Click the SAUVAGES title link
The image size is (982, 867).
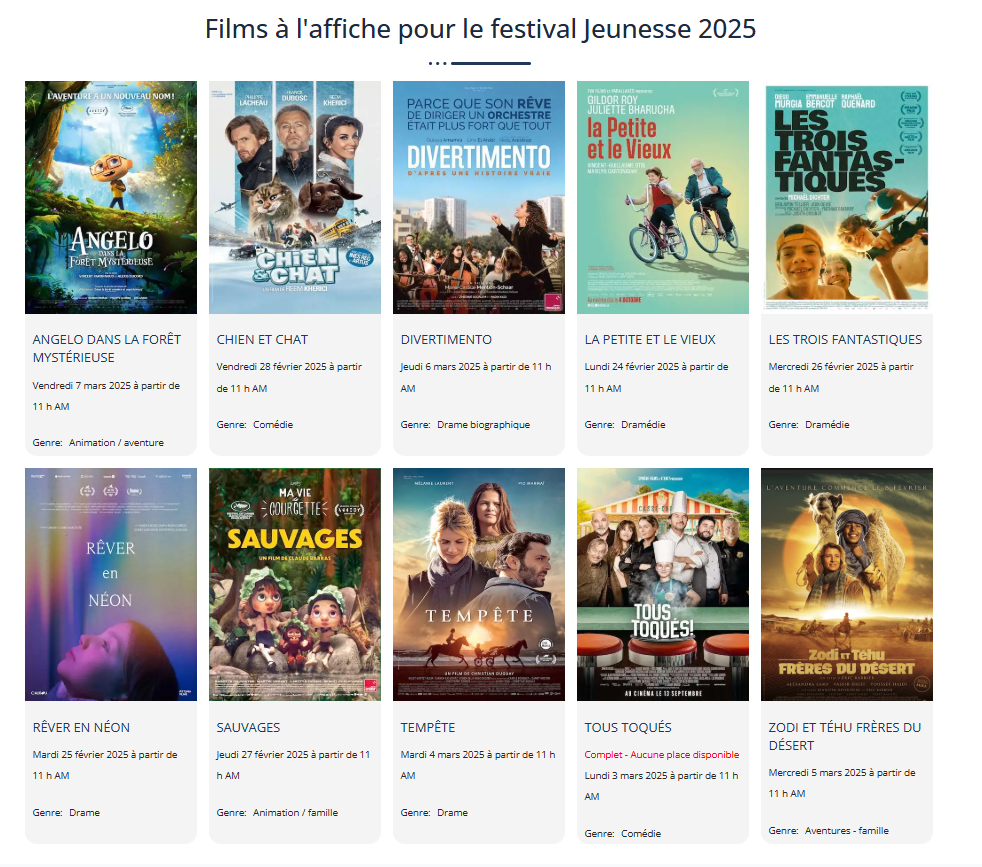pos(249,727)
